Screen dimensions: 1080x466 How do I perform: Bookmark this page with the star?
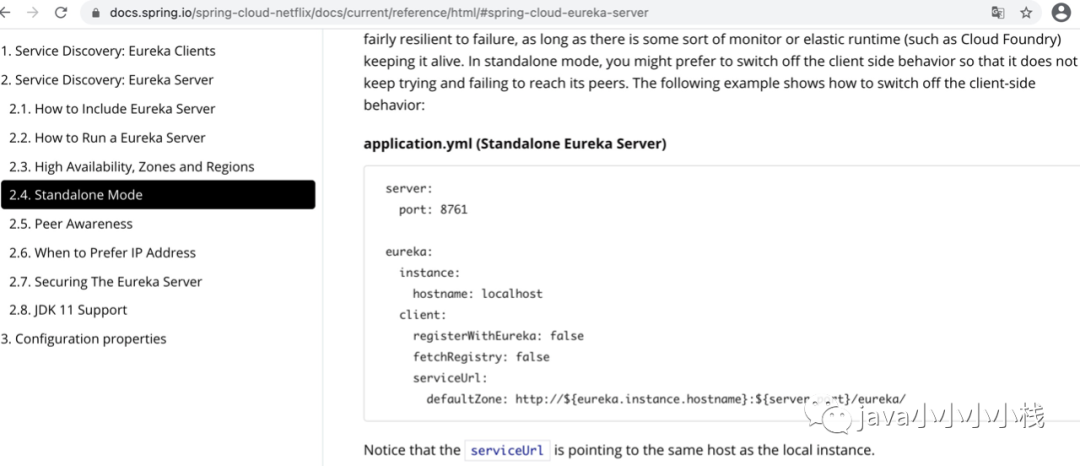pyautogui.click(x=1026, y=13)
